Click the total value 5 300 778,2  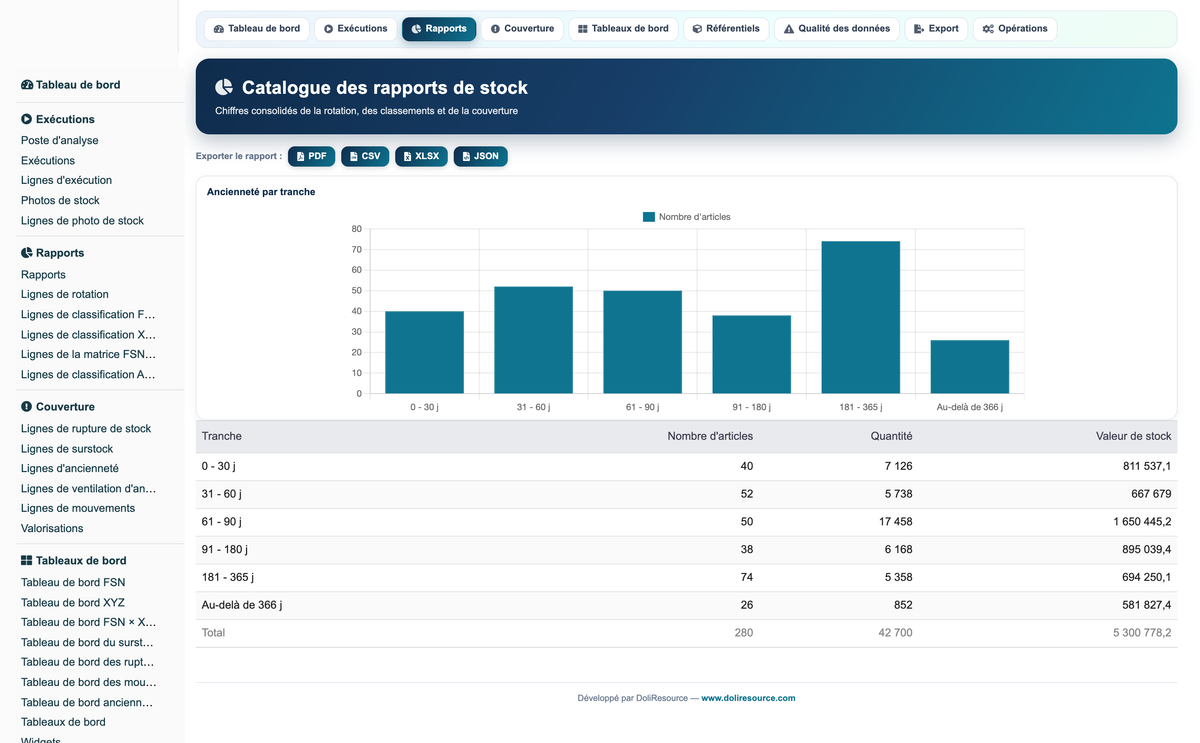tap(1141, 633)
